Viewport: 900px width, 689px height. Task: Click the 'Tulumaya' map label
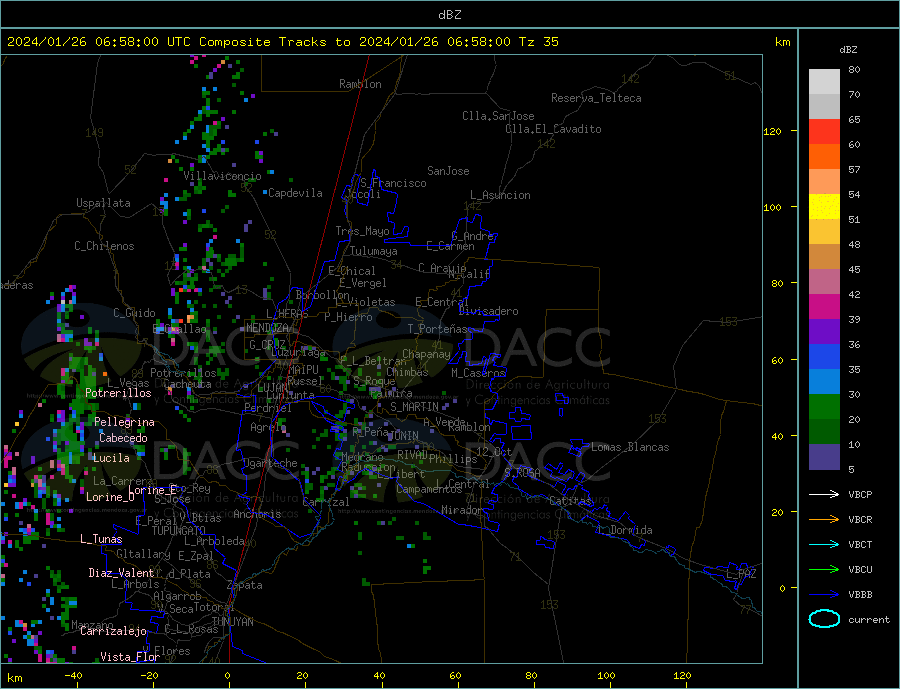point(374,251)
